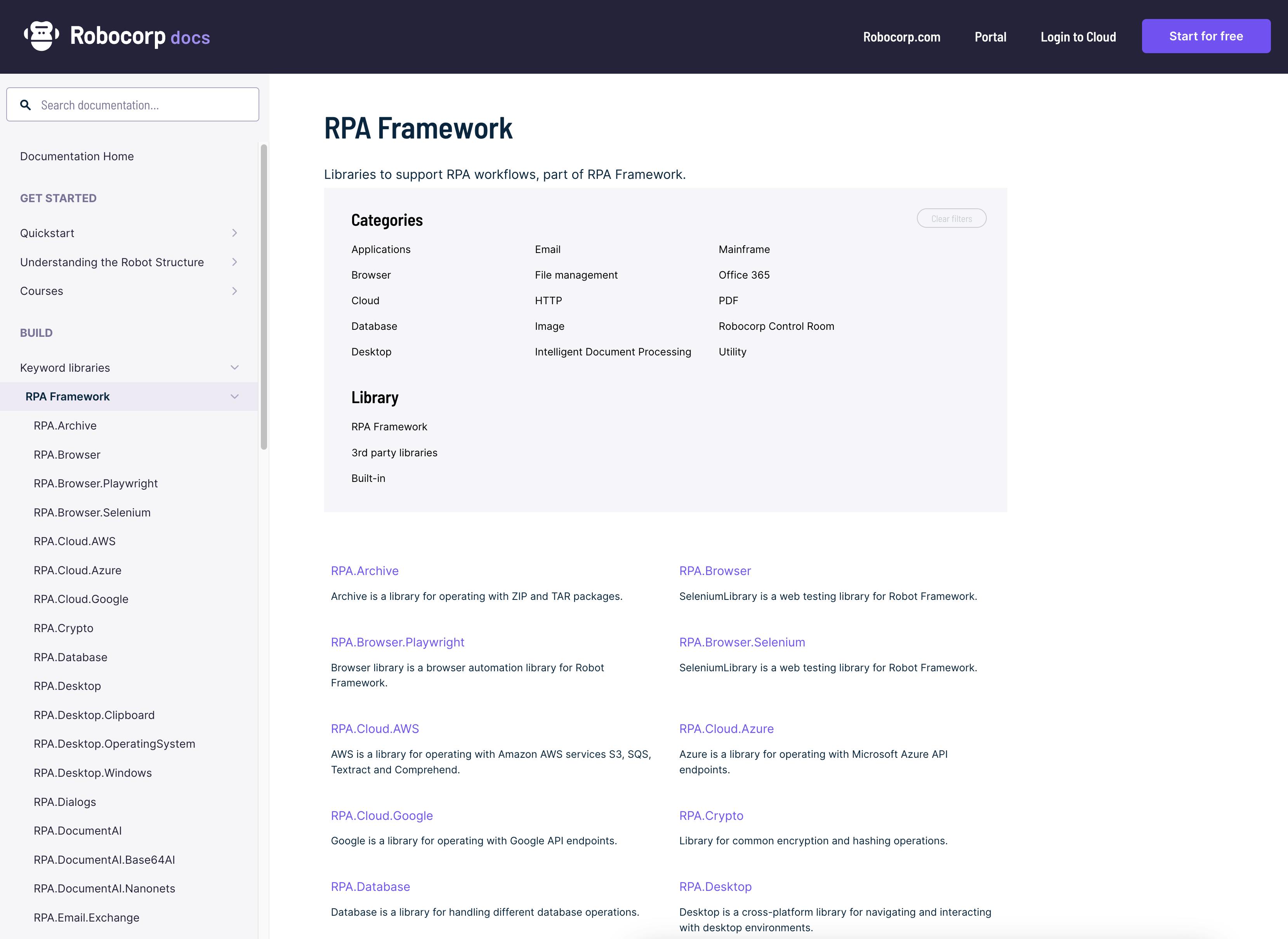
Task: Filter by Applications category
Action: pos(380,249)
